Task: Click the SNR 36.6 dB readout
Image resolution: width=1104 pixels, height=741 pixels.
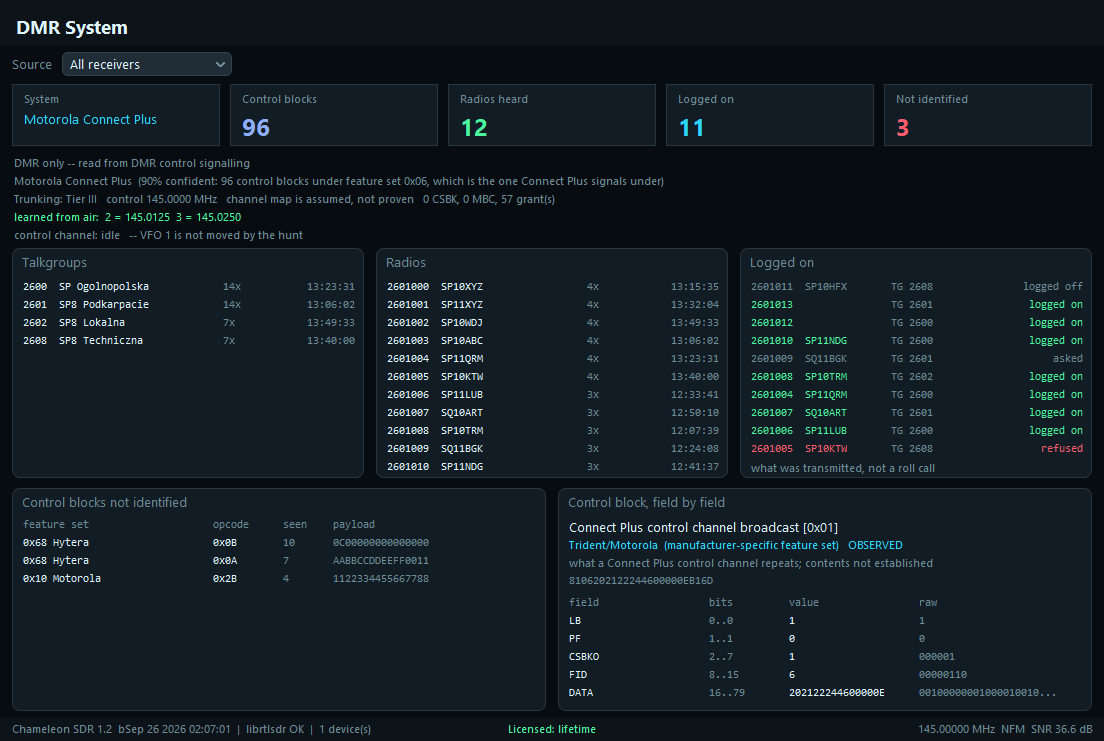Action: click(x=1062, y=729)
